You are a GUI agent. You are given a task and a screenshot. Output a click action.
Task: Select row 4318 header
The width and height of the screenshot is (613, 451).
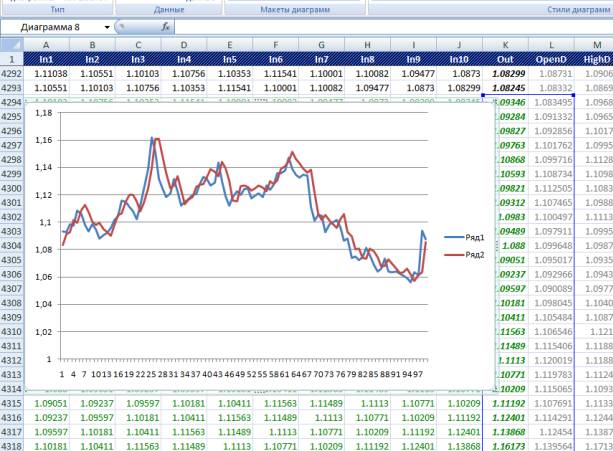coord(11,446)
